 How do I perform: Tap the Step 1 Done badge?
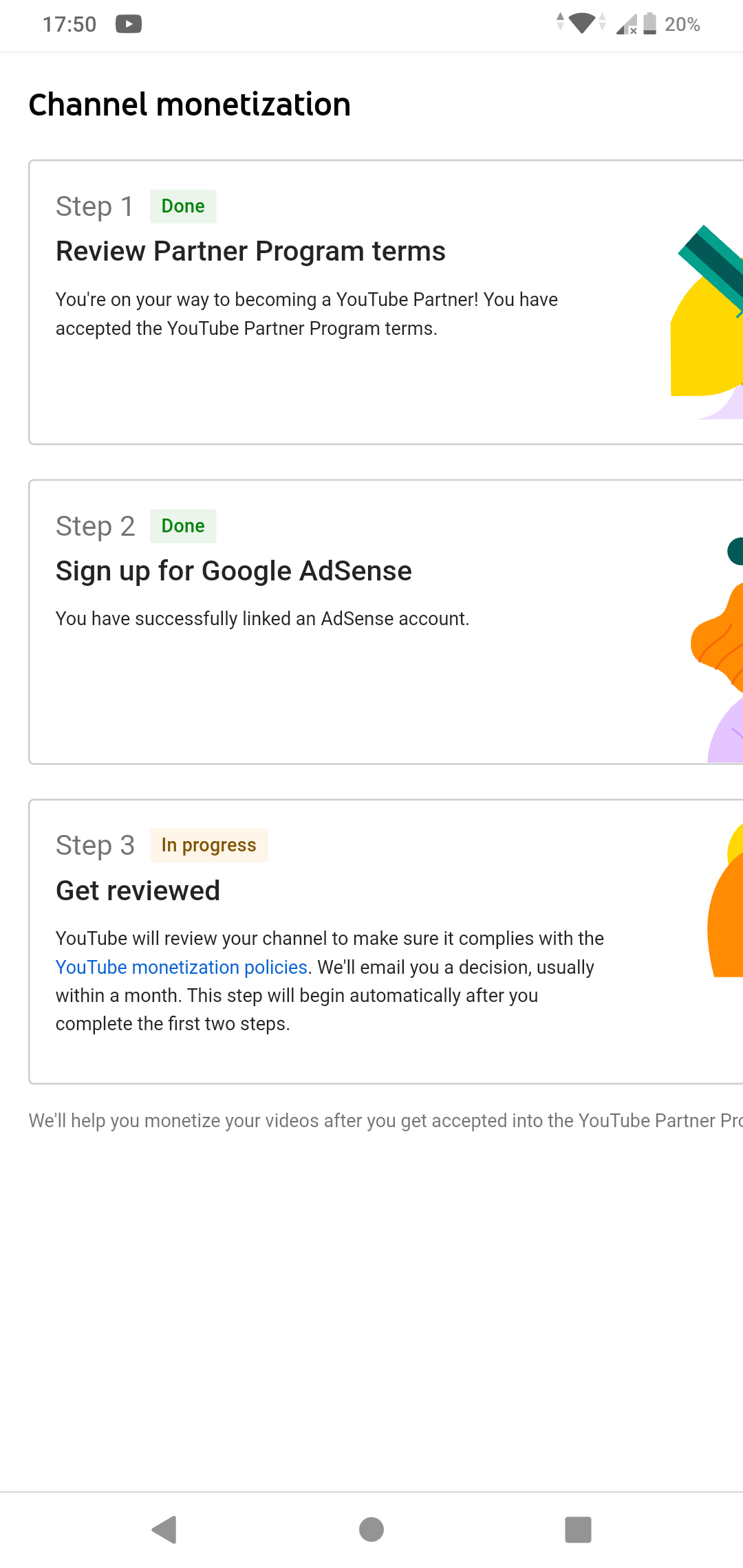point(183,206)
